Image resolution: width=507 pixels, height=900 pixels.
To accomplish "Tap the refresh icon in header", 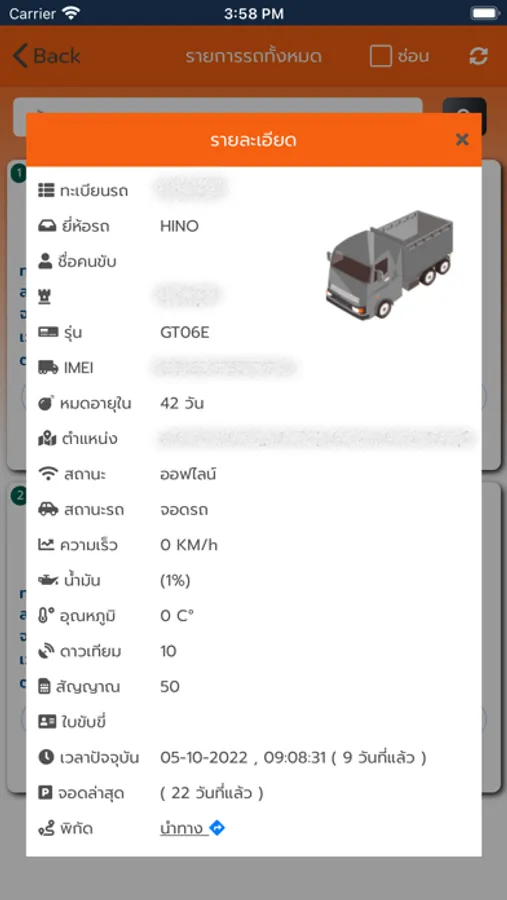I will tap(478, 56).
